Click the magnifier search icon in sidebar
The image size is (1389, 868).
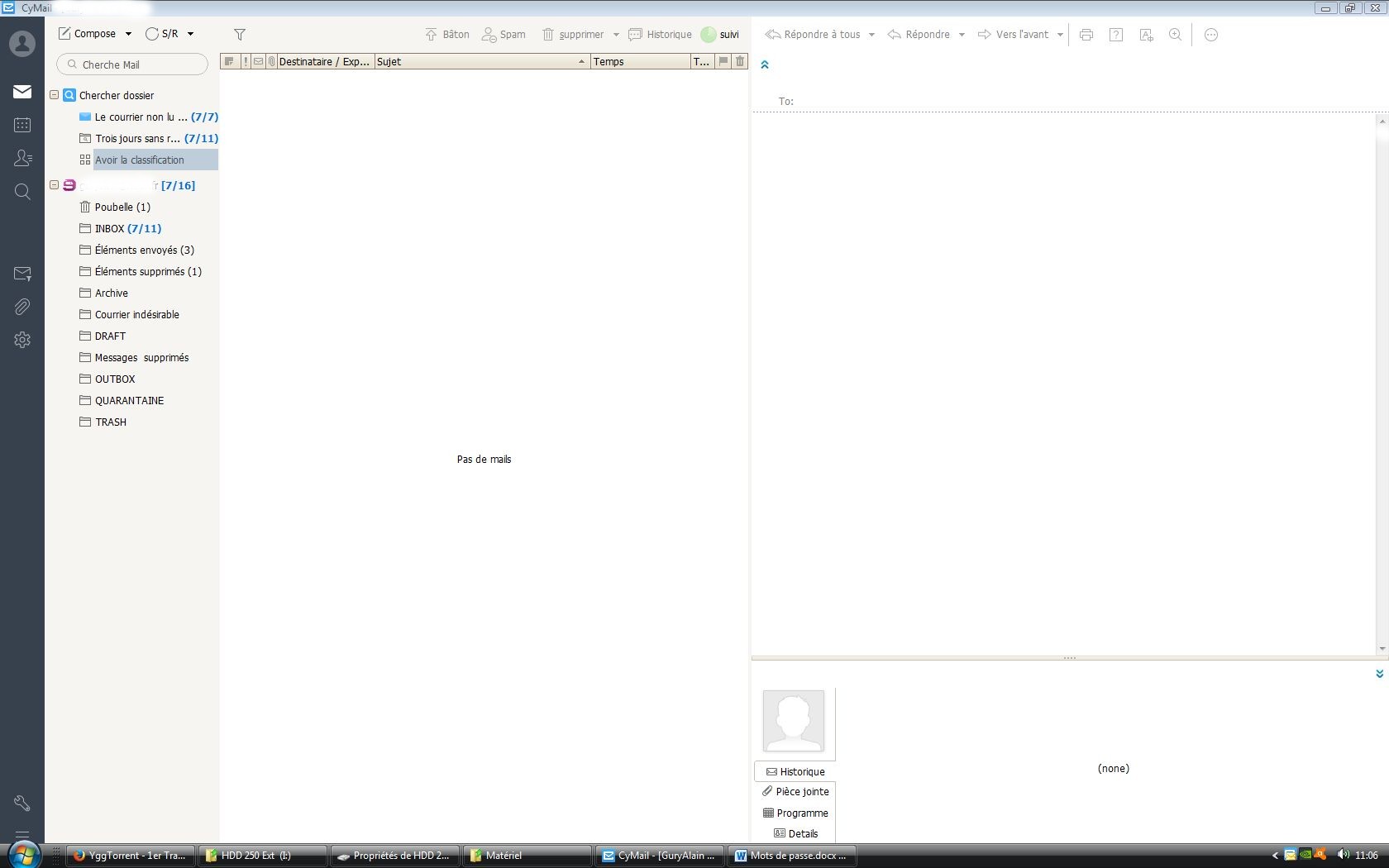(x=22, y=192)
